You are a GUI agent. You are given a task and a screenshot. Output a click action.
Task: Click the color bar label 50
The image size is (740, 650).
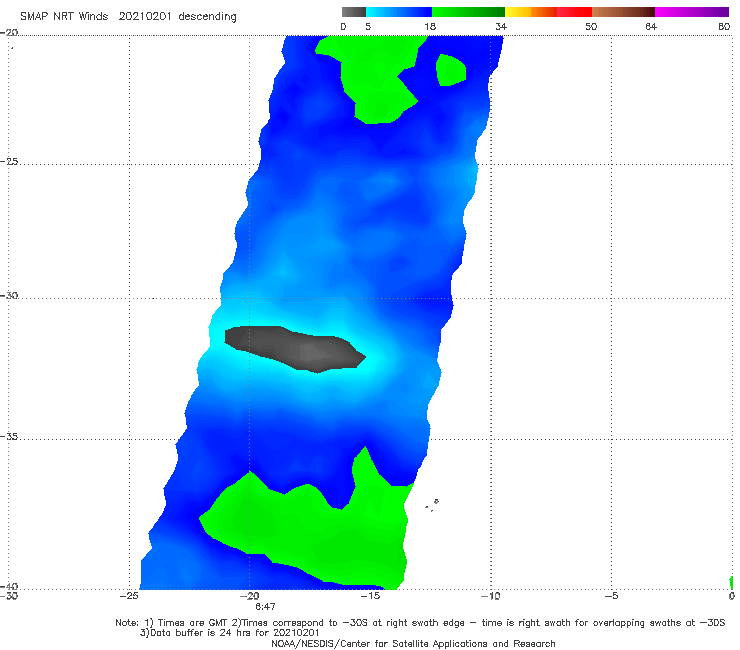pyautogui.click(x=591, y=27)
